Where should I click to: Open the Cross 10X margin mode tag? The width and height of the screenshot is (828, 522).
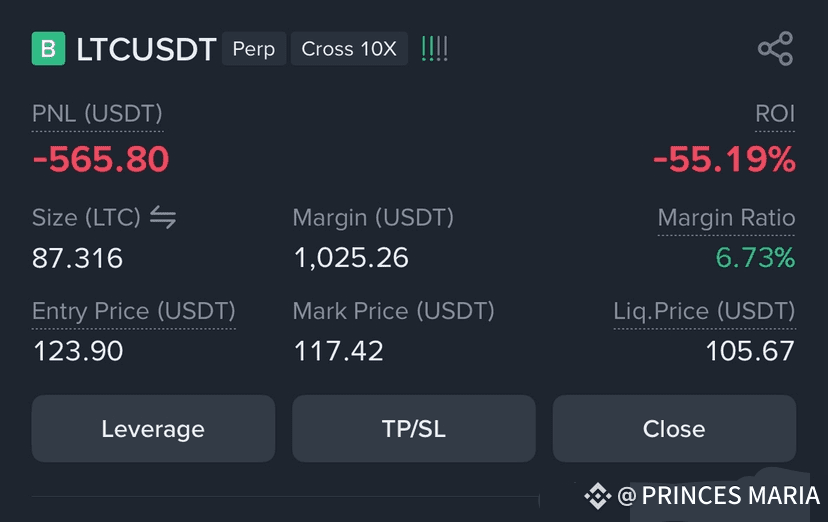click(x=349, y=49)
